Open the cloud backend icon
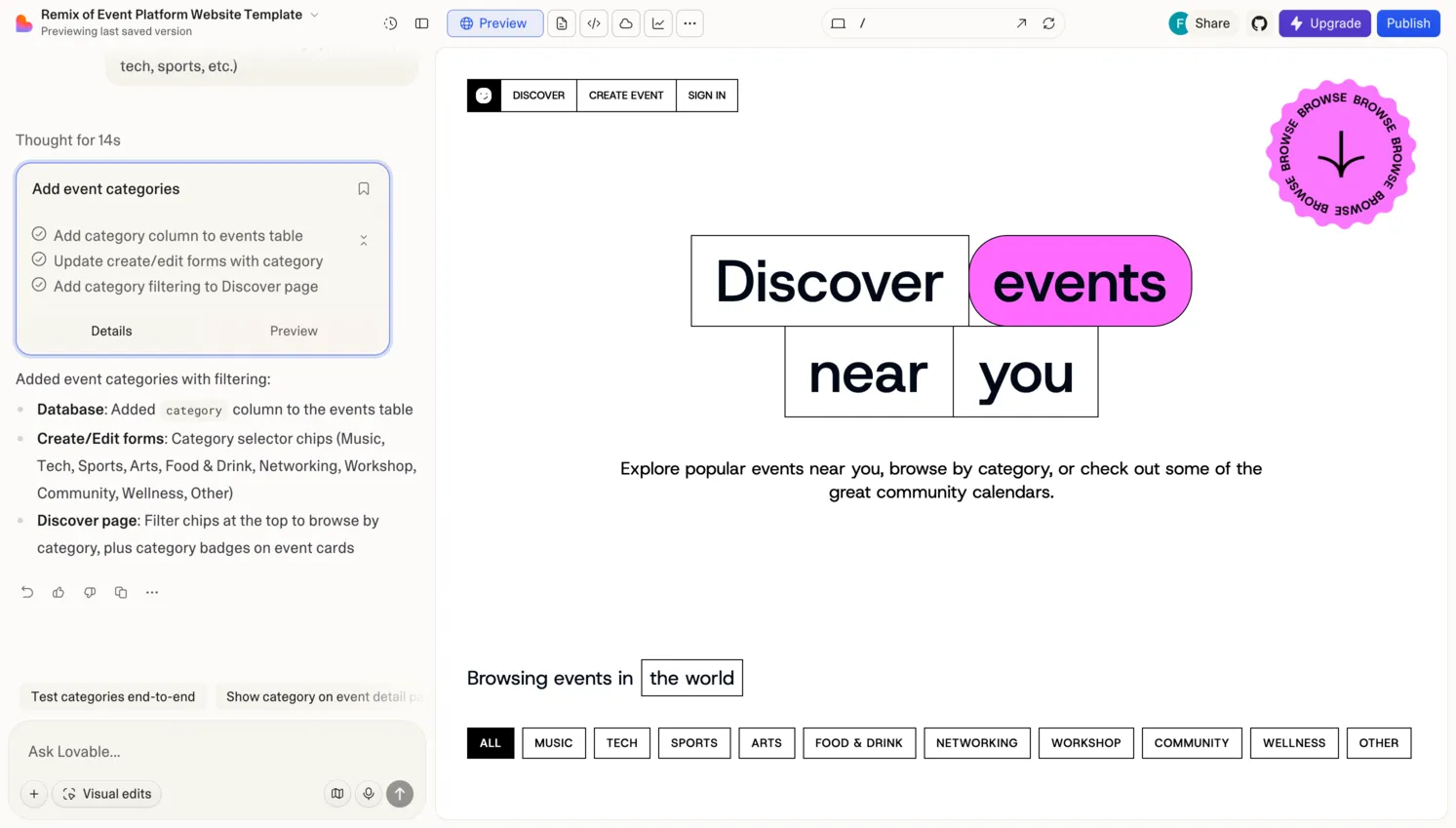 click(x=625, y=23)
